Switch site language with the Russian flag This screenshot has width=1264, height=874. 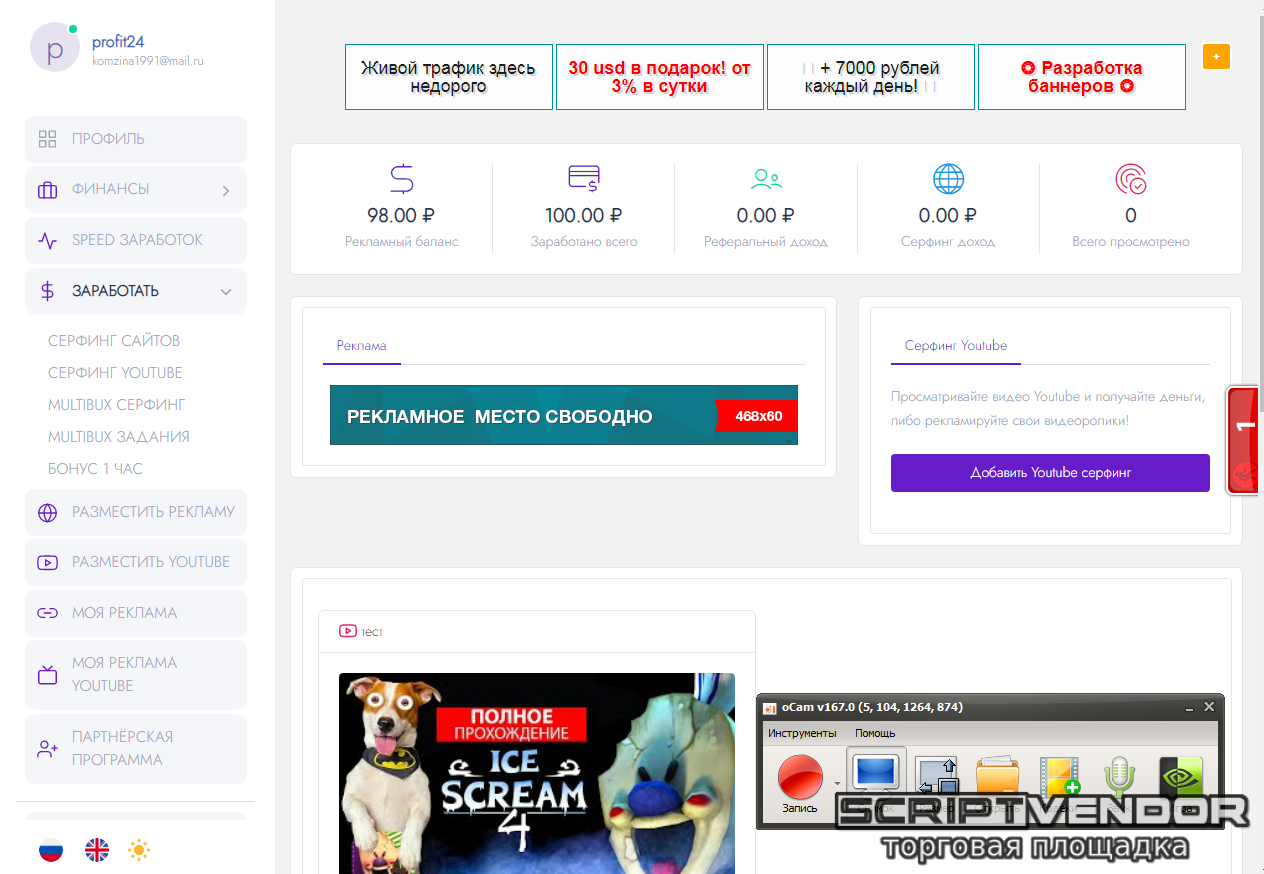click(x=51, y=850)
